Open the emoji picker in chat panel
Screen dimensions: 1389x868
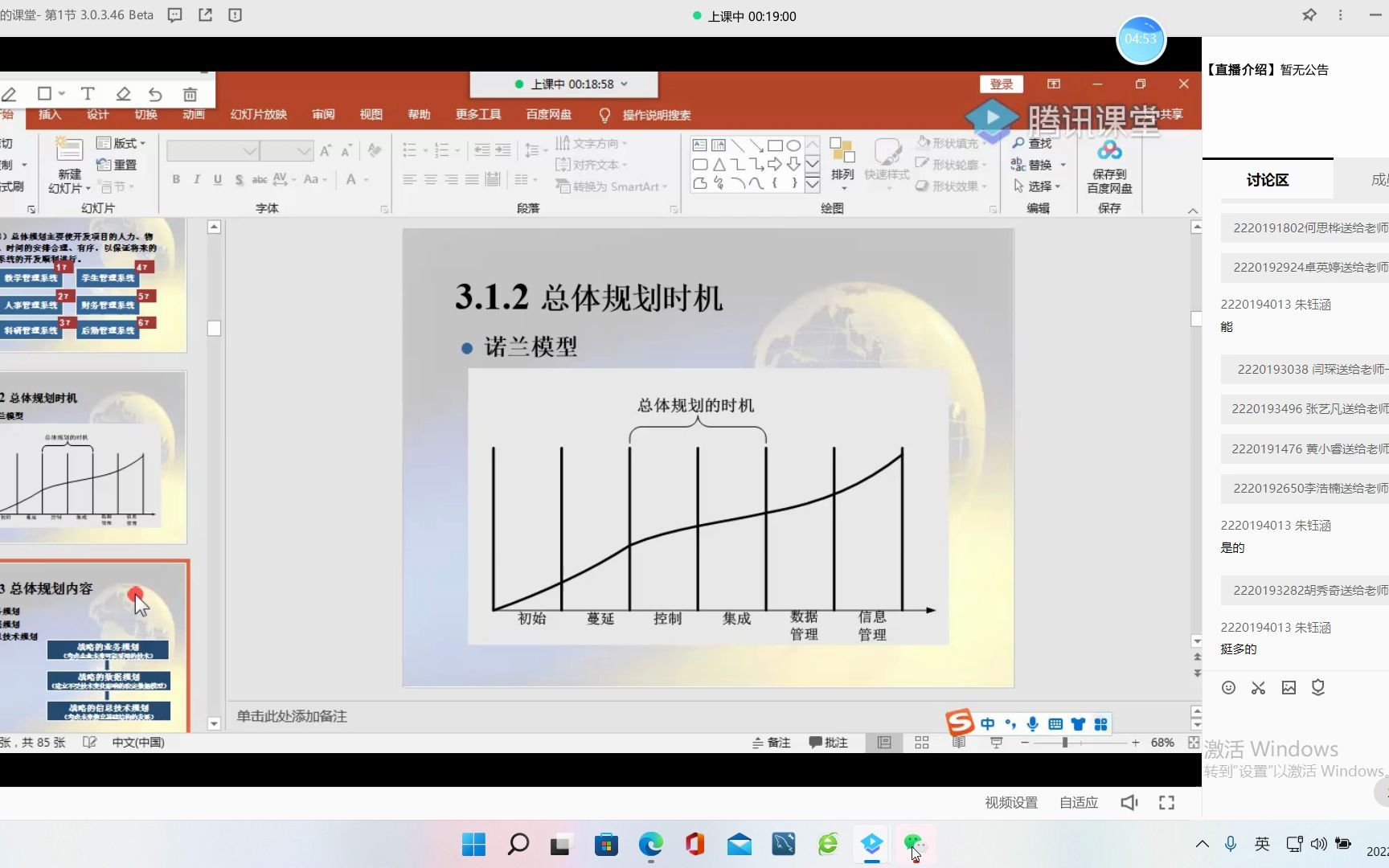pyautogui.click(x=1228, y=687)
